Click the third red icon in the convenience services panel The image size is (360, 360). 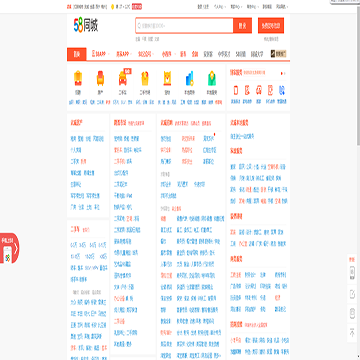coord(259,90)
